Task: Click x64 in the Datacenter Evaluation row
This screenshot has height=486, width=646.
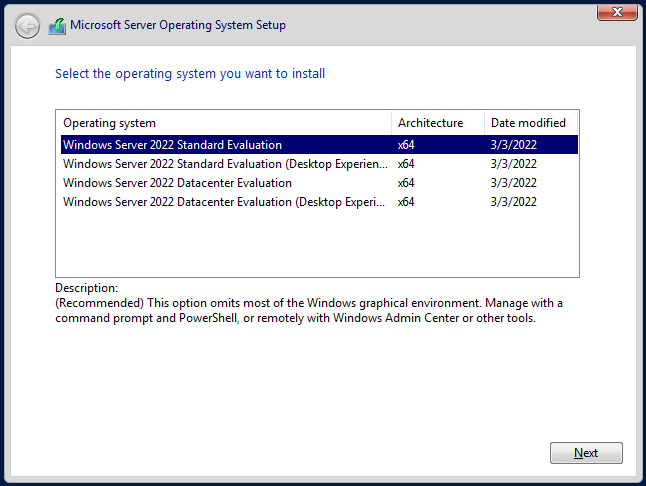Action: (x=406, y=182)
